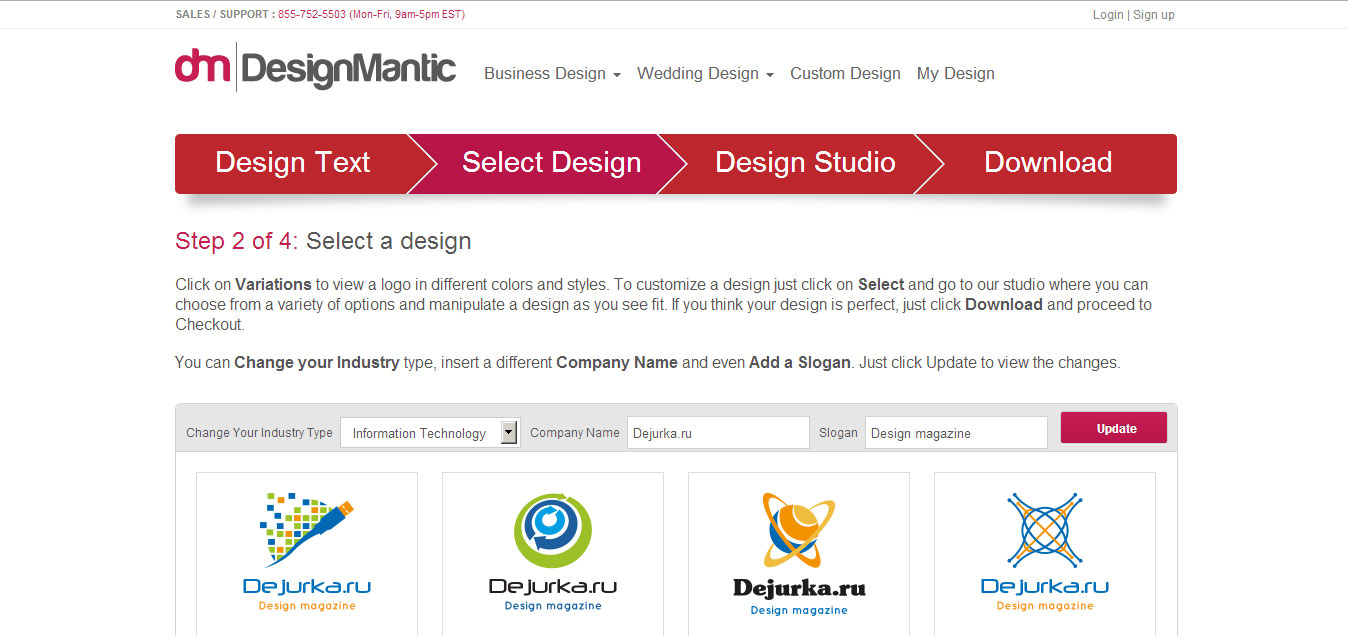Jump to the Download step
This screenshot has width=1348, height=636.
[1048, 163]
